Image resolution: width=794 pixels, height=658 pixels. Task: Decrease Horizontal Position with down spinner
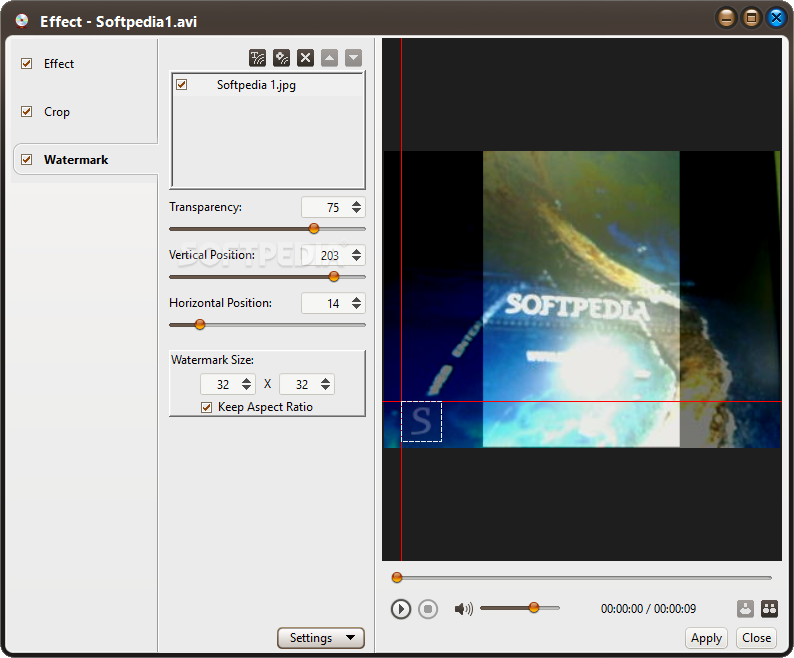356,307
